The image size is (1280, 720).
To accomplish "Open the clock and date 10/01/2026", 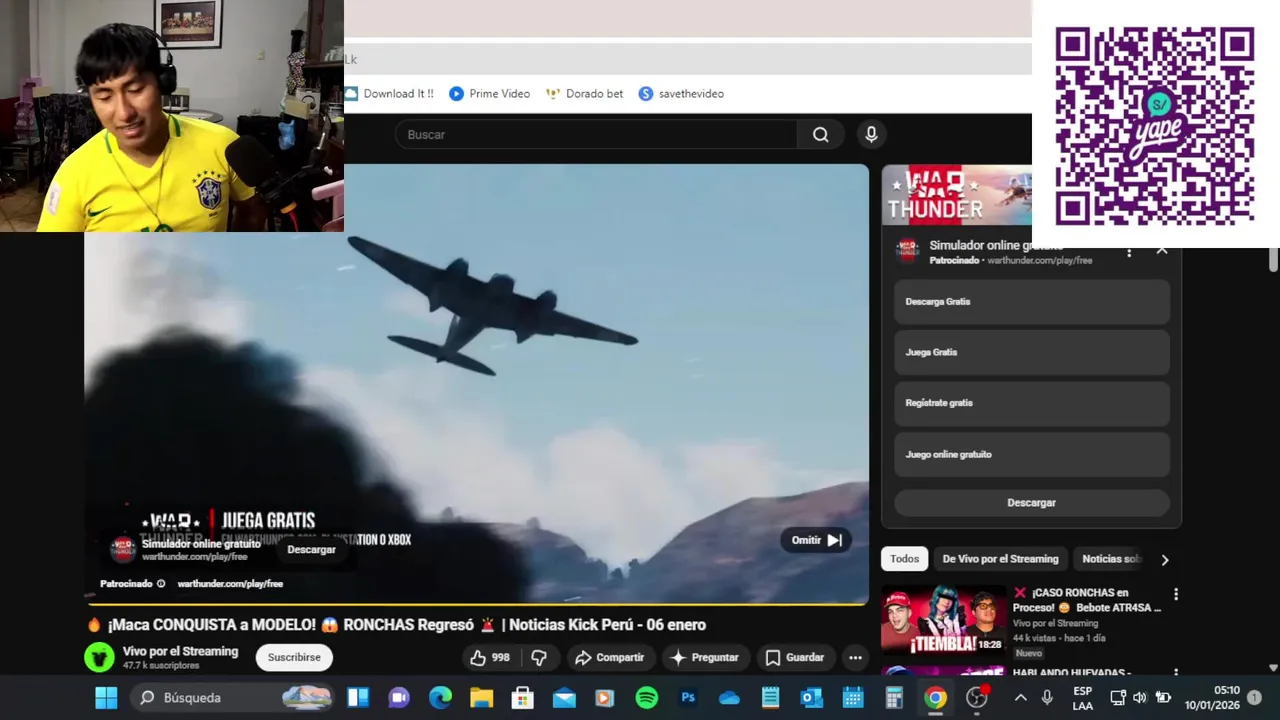I will [1212, 697].
